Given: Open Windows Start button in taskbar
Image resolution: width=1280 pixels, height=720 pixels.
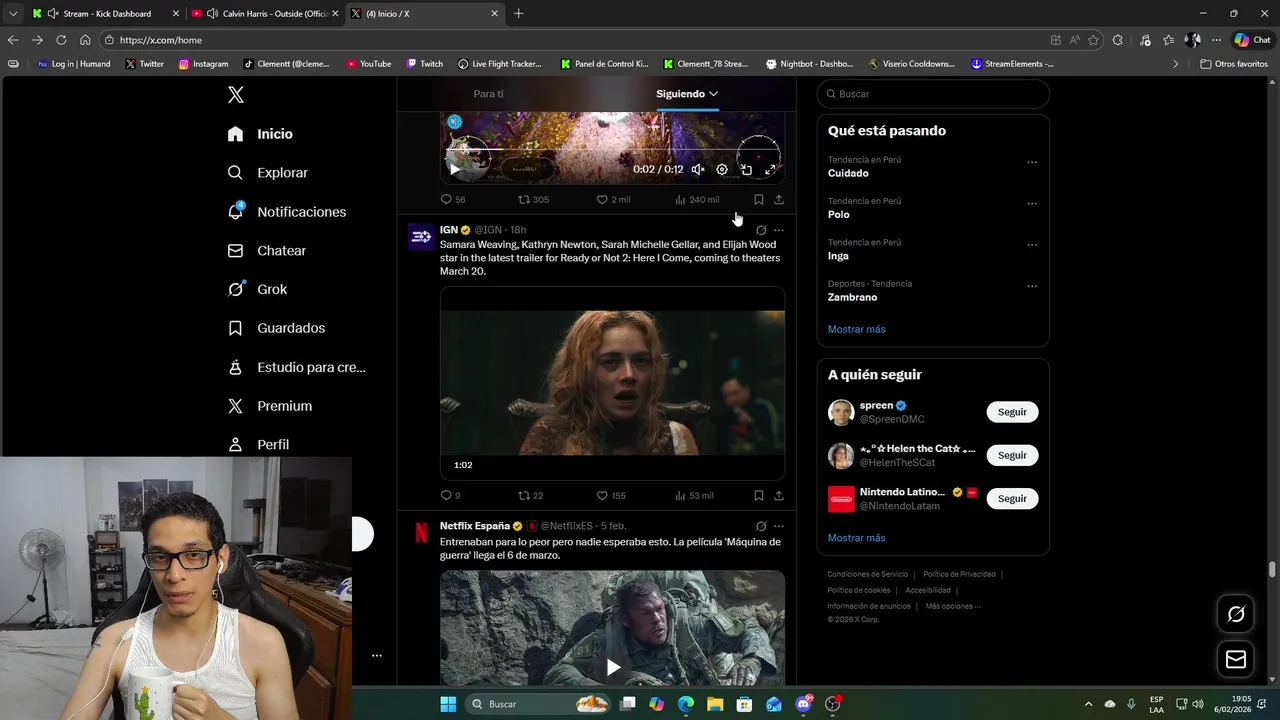Looking at the screenshot, I should point(448,704).
